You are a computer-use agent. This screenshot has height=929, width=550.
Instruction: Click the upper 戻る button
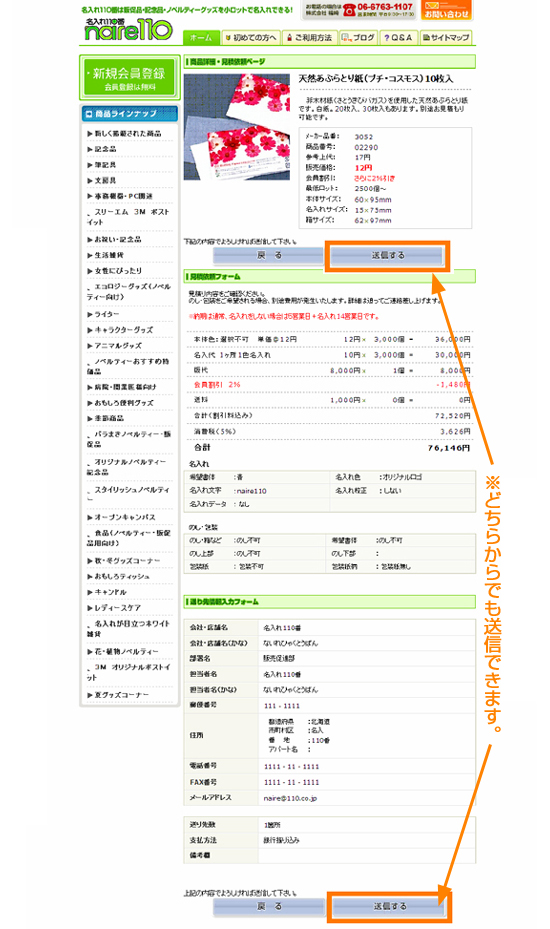coord(268,255)
